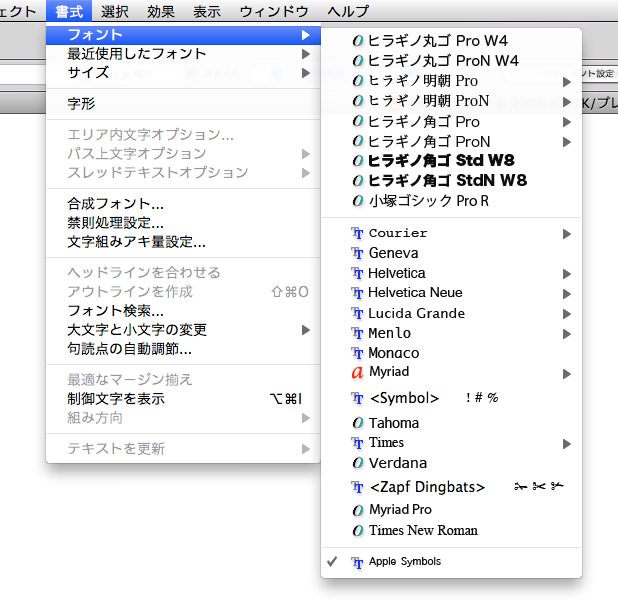Choose 句読点の自動調節... entry
The image size is (618, 615).
[x=183, y=349]
